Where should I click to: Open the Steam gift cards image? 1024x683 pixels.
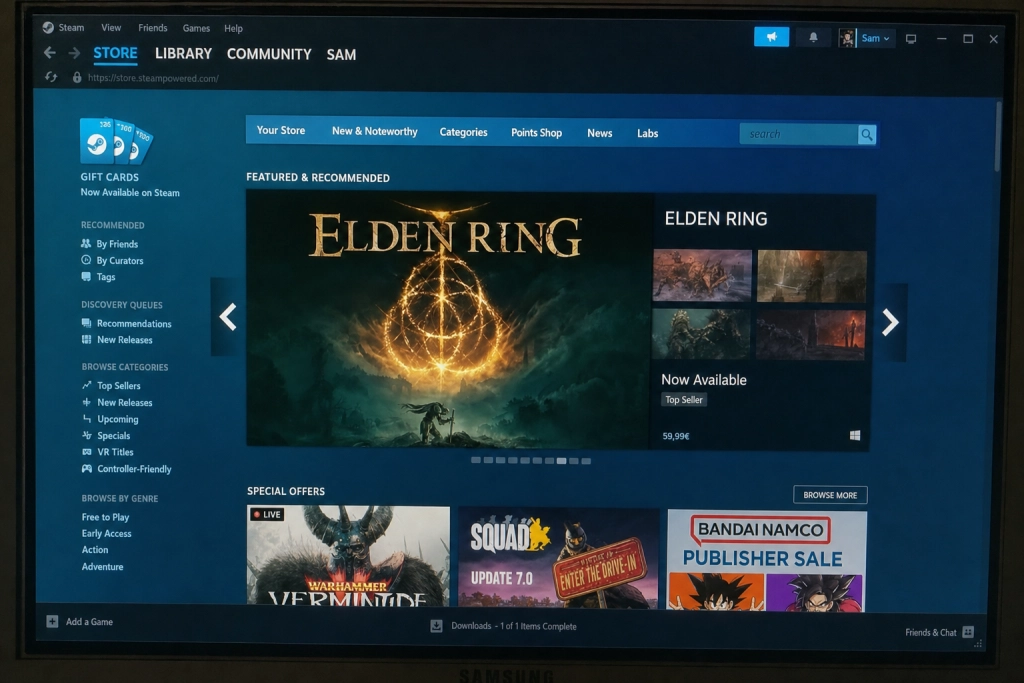coord(116,140)
